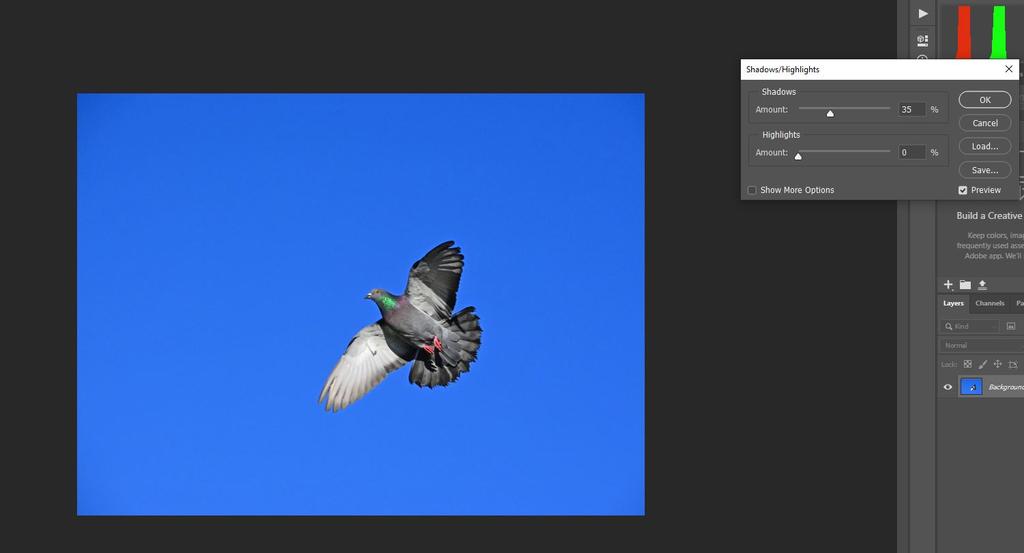The width and height of the screenshot is (1024, 553).
Task: Select the Layers tab
Action: 954,303
